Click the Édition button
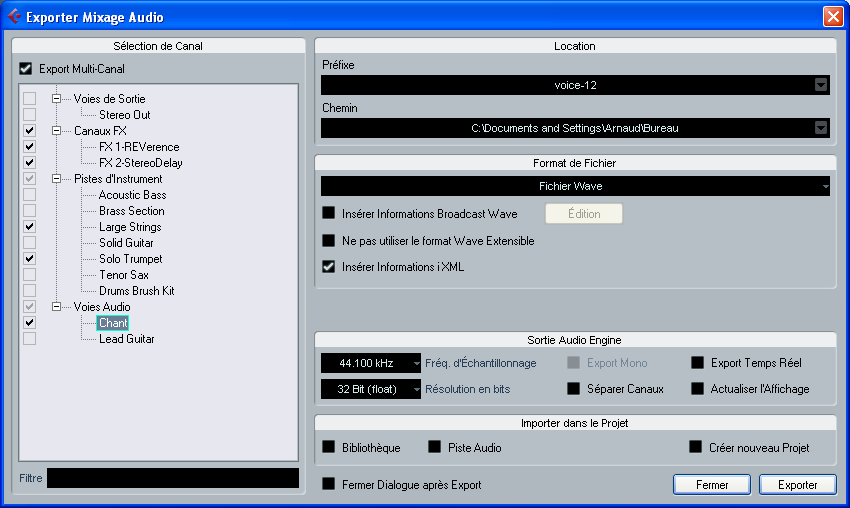Screen dimensions: 850x508 [584, 214]
